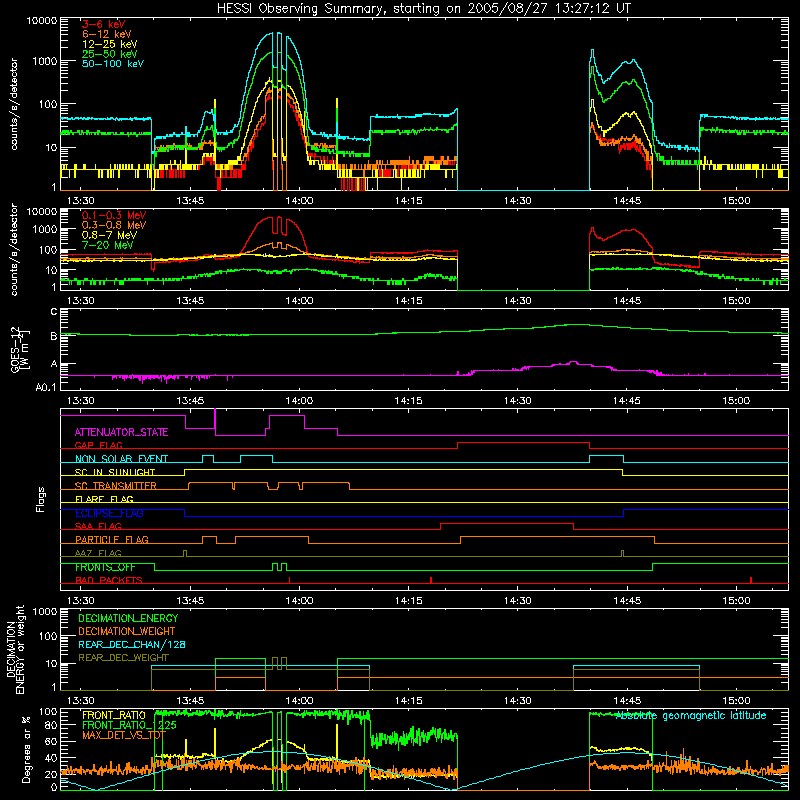Click the C class tick on GOES axis

point(54,312)
